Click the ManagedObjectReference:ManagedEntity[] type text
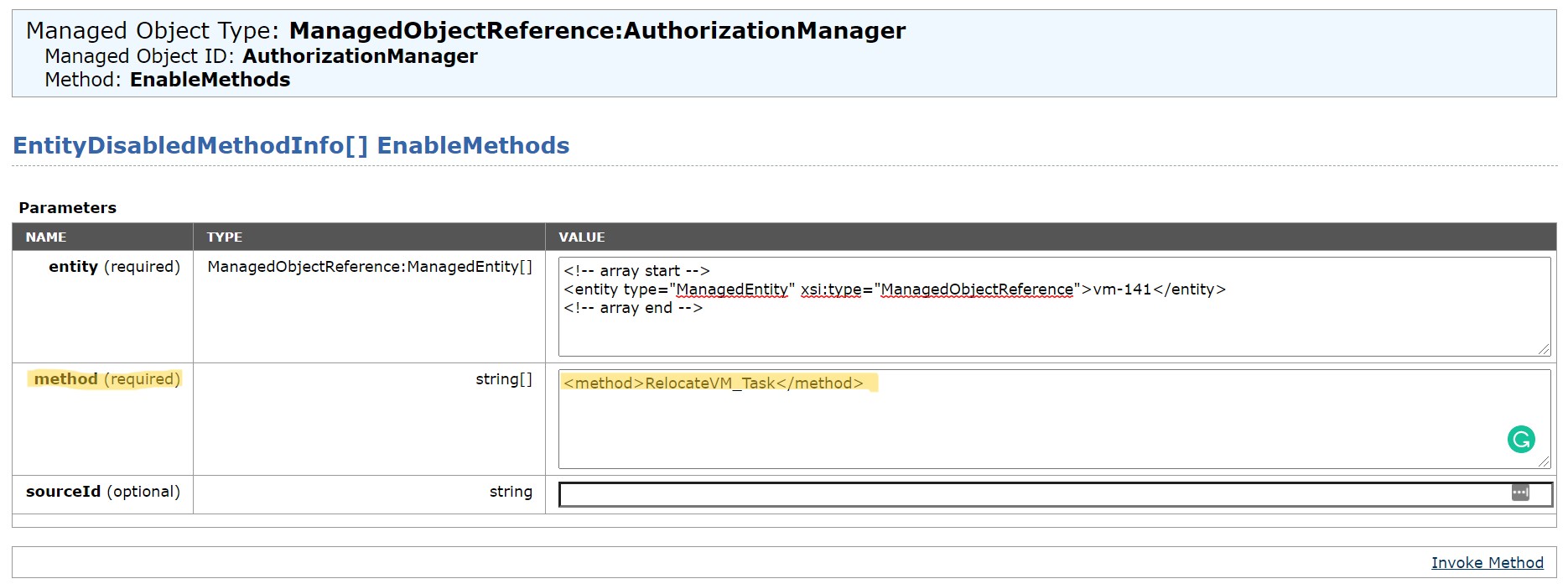Viewport: 1568px width, 584px height. (x=370, y=267)
